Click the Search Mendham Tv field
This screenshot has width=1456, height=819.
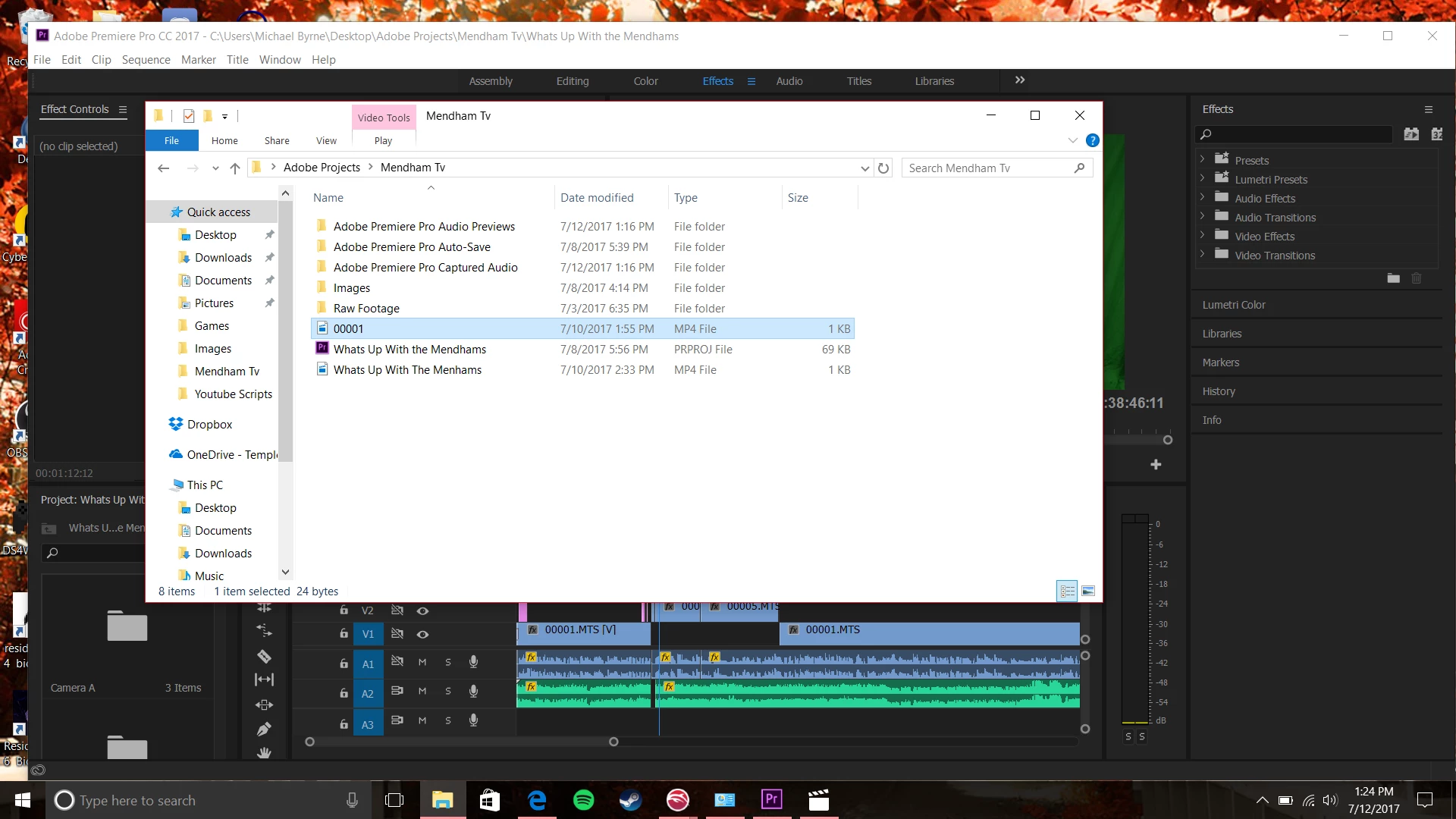click(x=986, y=168)
